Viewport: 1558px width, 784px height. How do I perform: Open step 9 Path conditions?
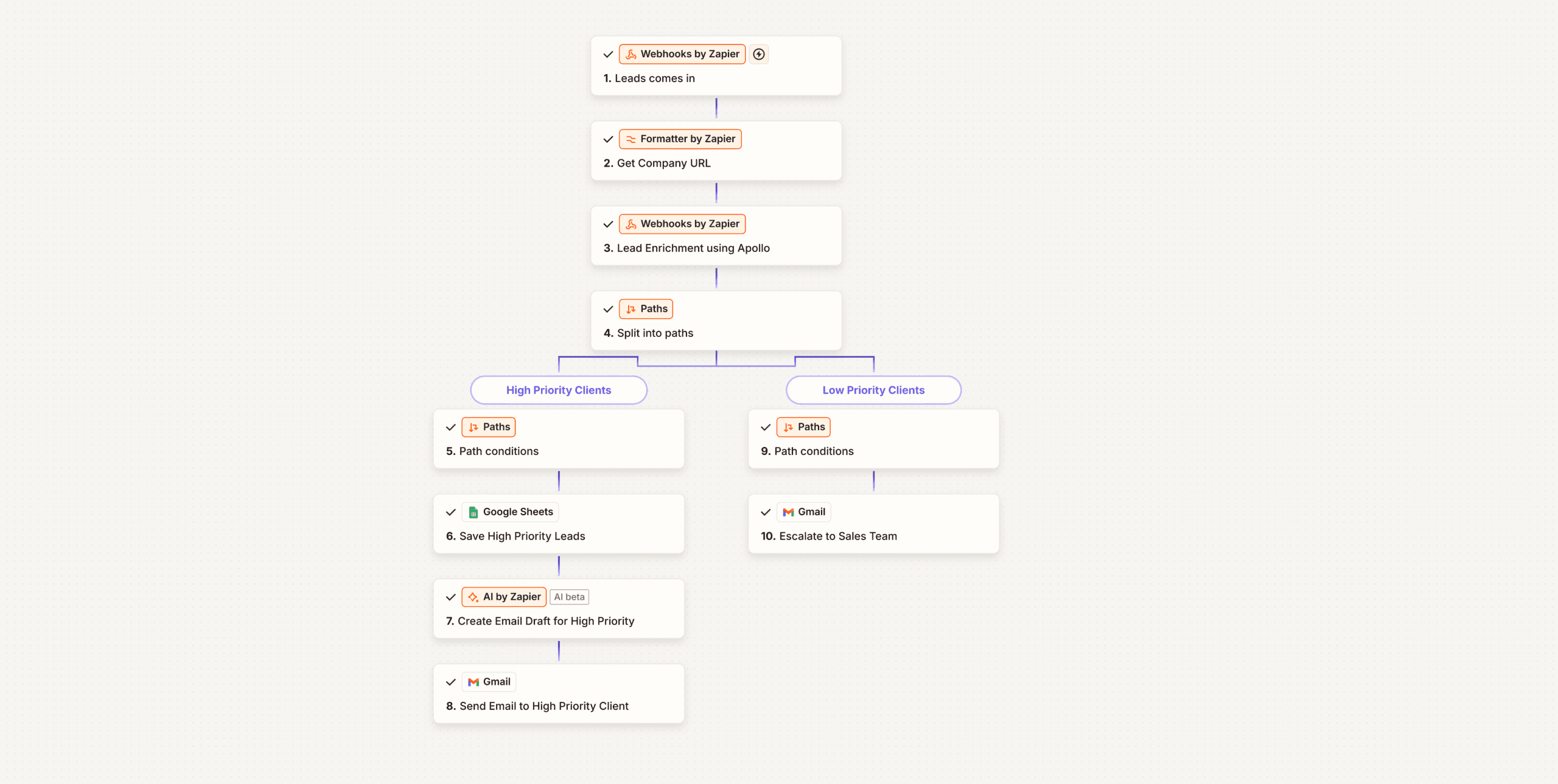tap(814, 451)
